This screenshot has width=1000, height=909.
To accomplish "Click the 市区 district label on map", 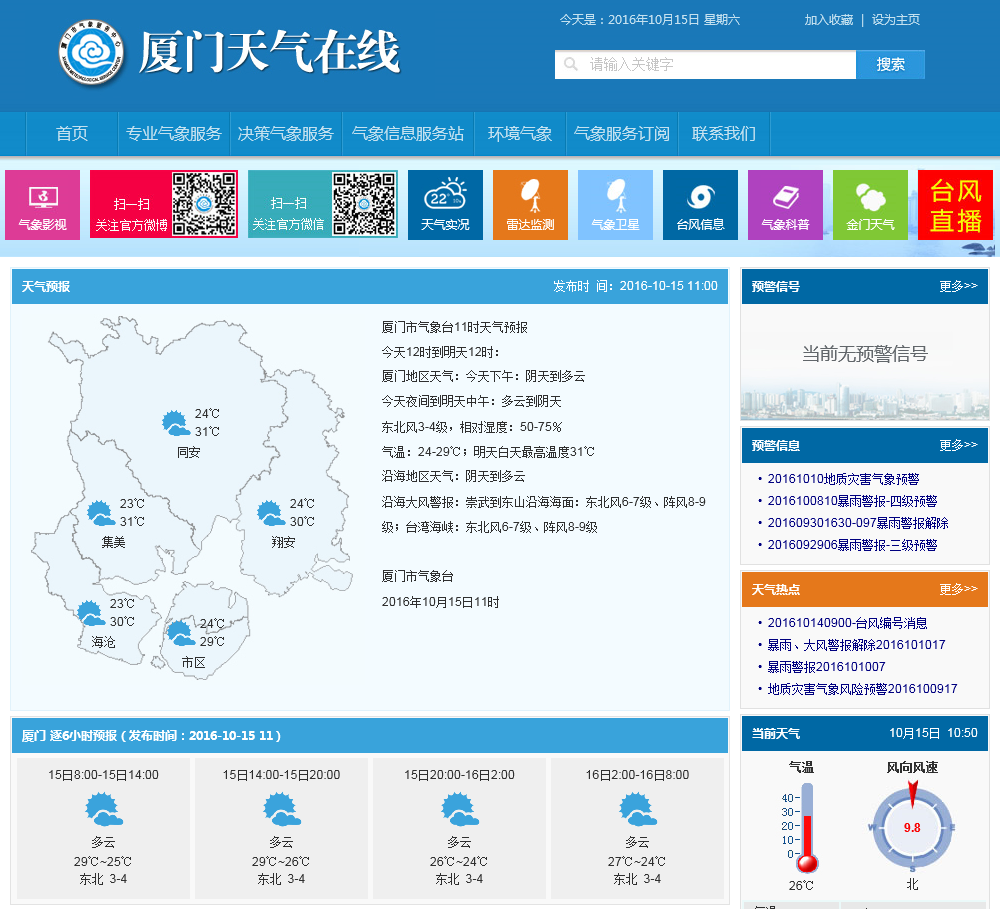I will [193, 663].
